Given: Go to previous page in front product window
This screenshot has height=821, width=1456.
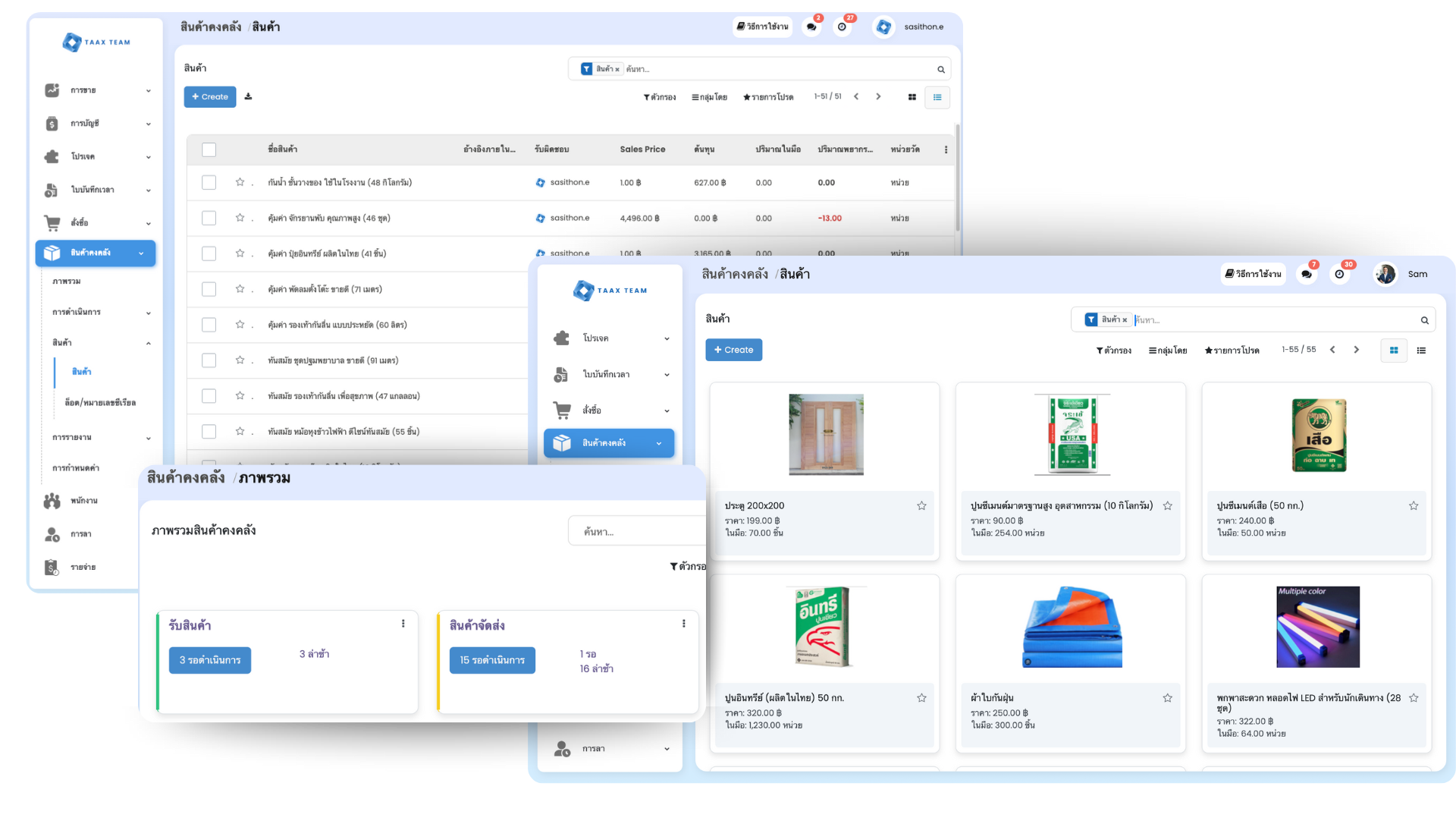Looking at the screenshot, I should click(1332, 350).
